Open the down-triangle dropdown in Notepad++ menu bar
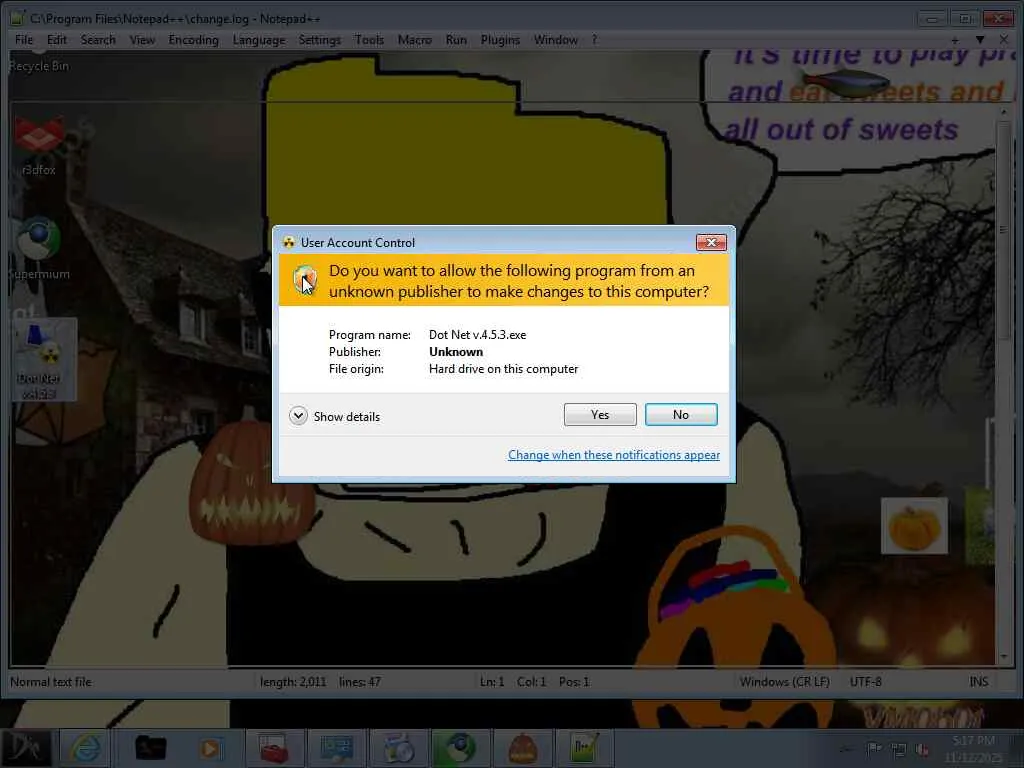Screen dimensions: 1024x768 coord(980,40)
